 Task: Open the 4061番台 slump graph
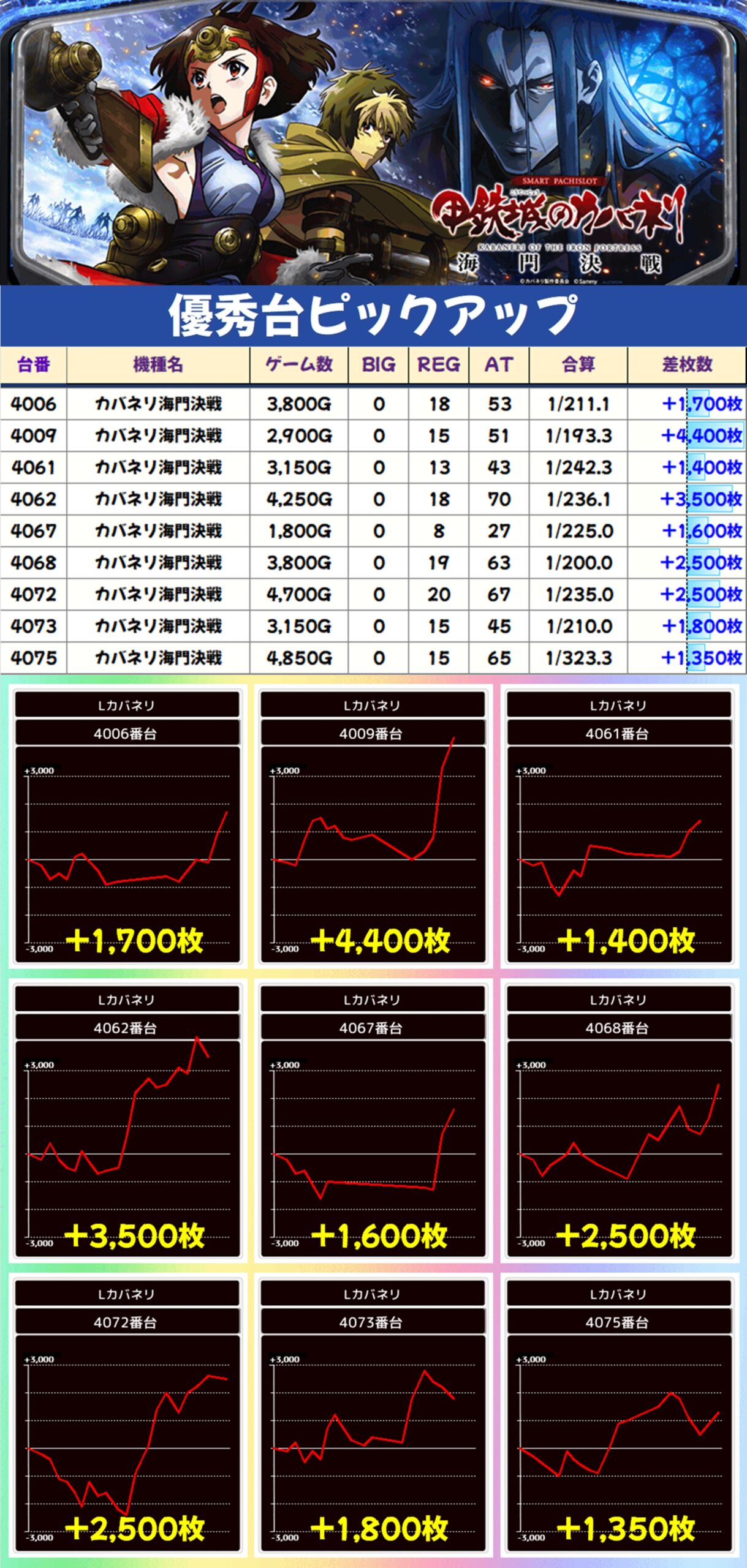click(619, 854)
